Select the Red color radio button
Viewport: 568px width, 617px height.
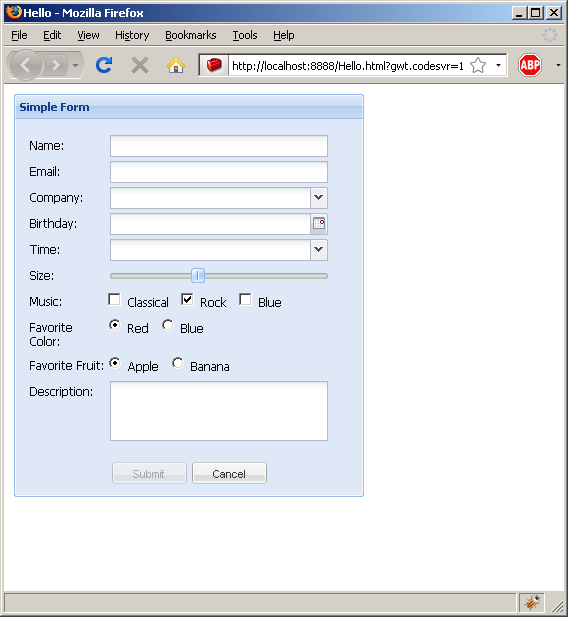coord(115,325)
